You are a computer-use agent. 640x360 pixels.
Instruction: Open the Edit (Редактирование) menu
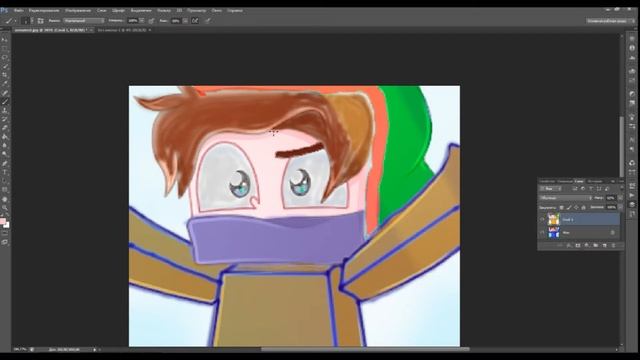point(44,11)
